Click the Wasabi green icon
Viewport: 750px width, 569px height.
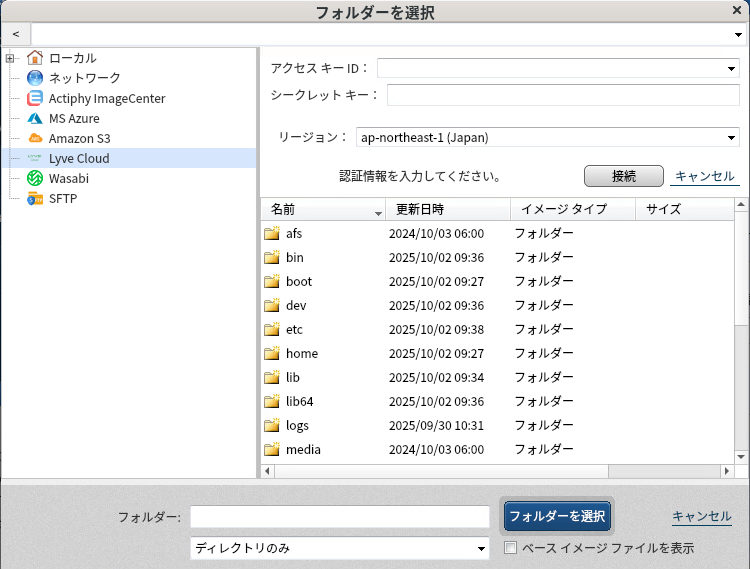(35, 178)
